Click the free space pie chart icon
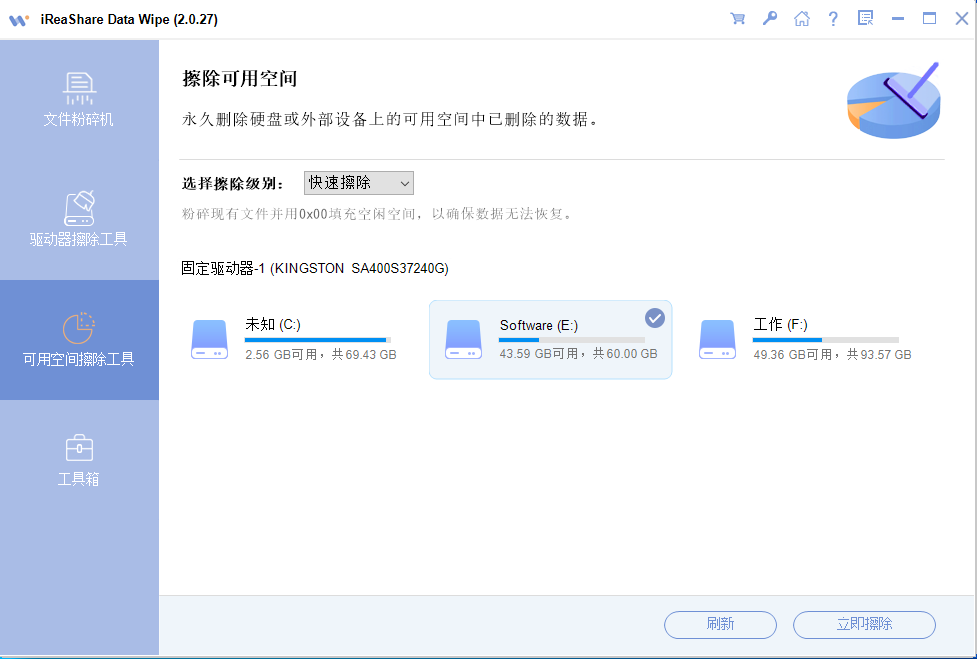 [79, 328]
